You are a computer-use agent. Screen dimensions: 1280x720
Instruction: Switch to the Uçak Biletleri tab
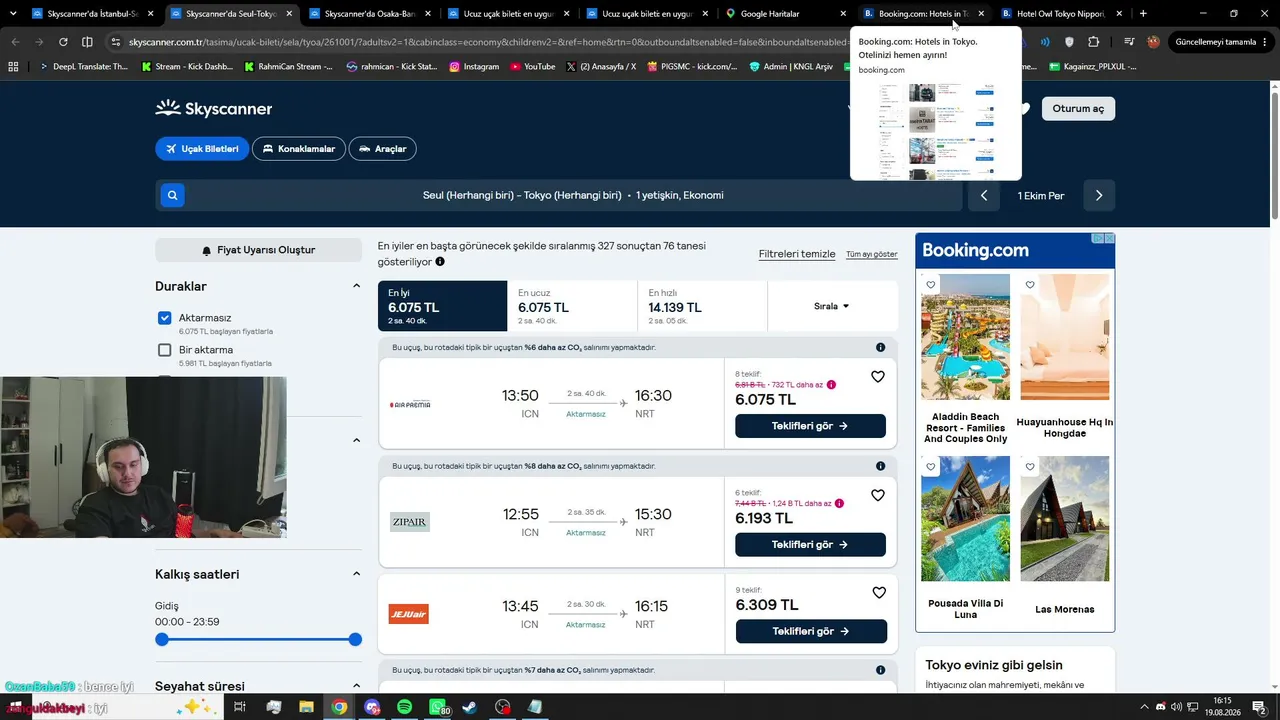click(x=202, y=149)
